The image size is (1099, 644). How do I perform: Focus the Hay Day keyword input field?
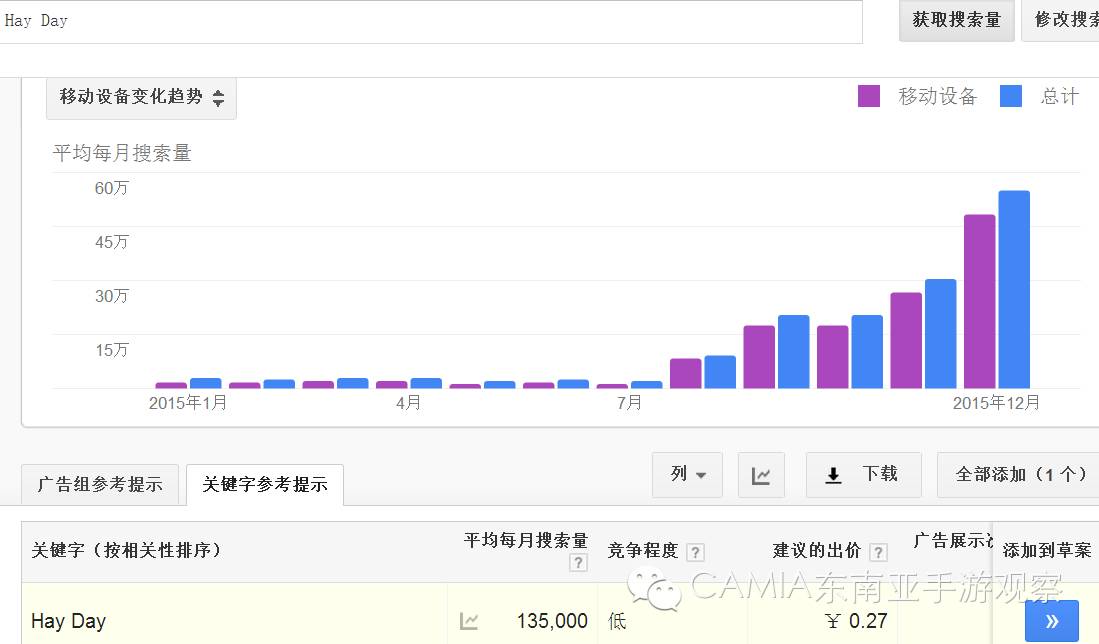(x=429, y=22)
